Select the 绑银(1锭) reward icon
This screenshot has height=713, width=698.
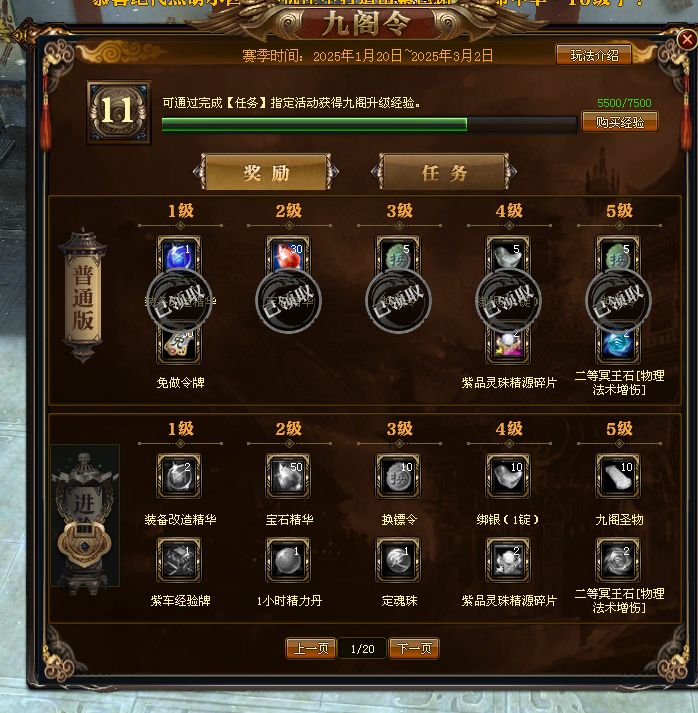tap(508, 476)
